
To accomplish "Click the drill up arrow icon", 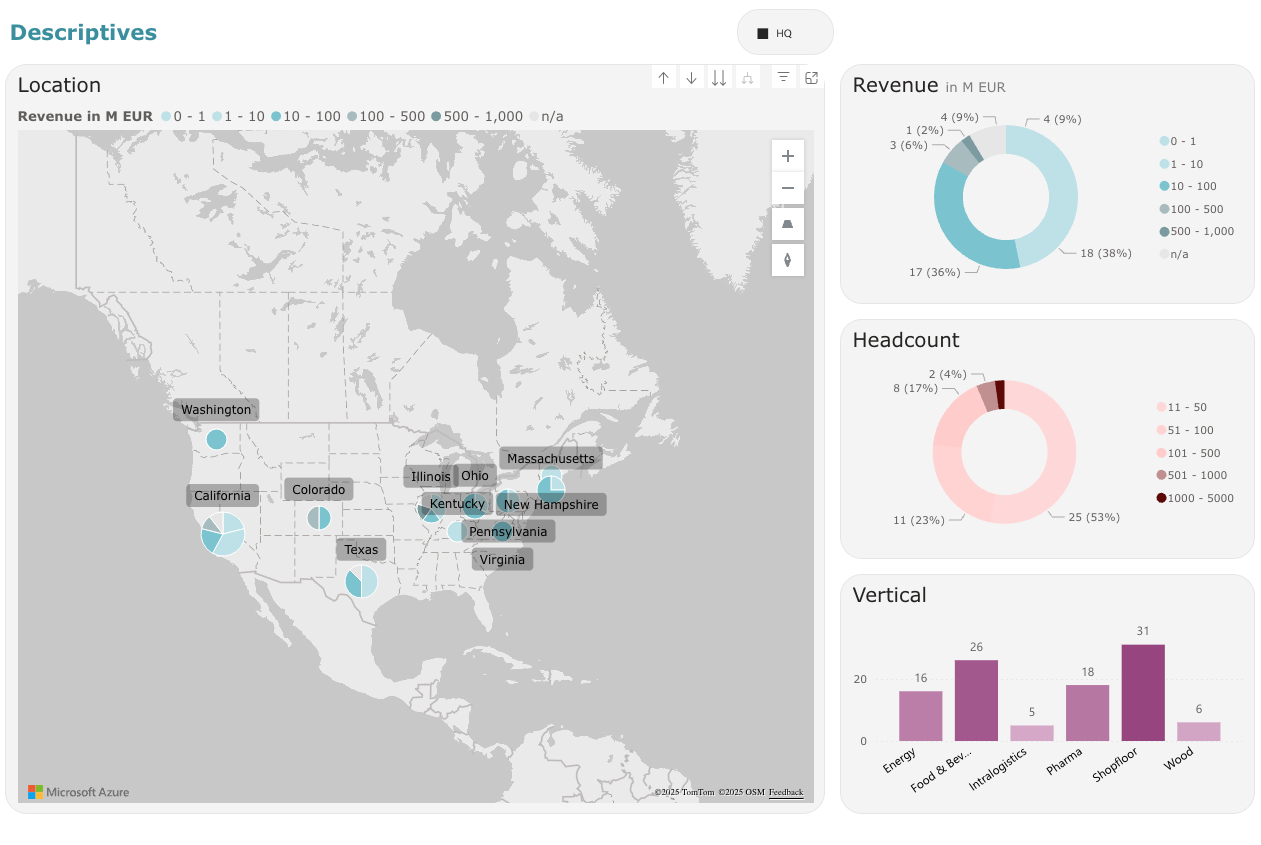I will click(663, 78).
